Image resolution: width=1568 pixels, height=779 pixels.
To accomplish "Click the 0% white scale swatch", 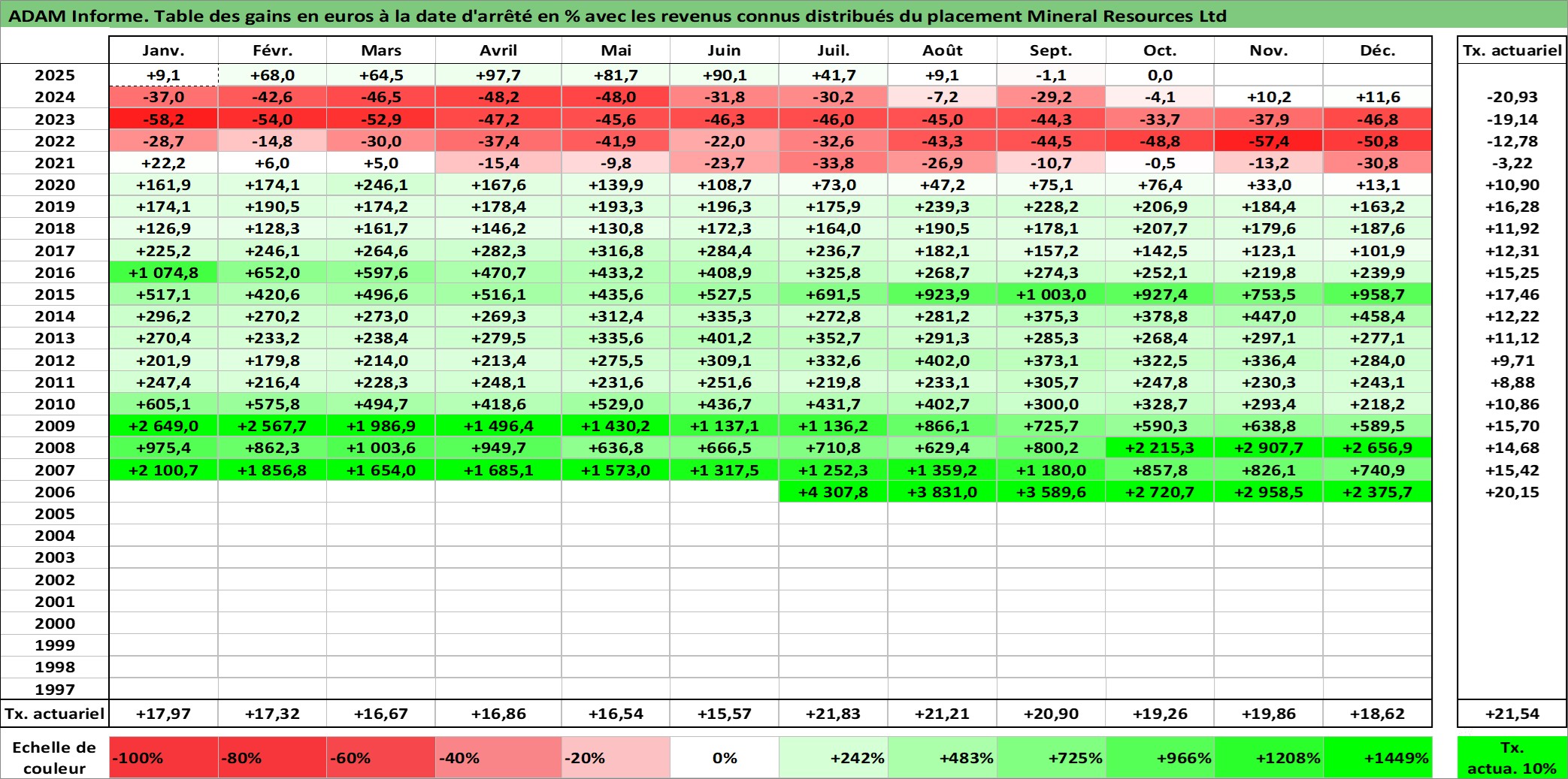I will point(724,757).
